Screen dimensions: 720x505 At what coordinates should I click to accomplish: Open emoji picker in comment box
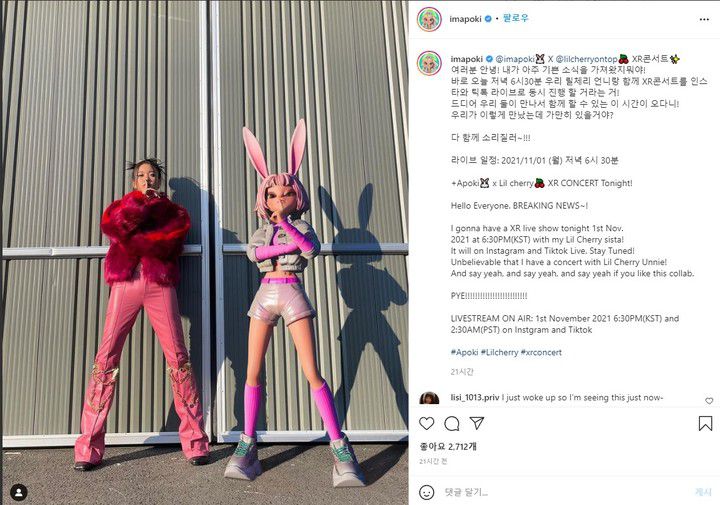[427, 492]
